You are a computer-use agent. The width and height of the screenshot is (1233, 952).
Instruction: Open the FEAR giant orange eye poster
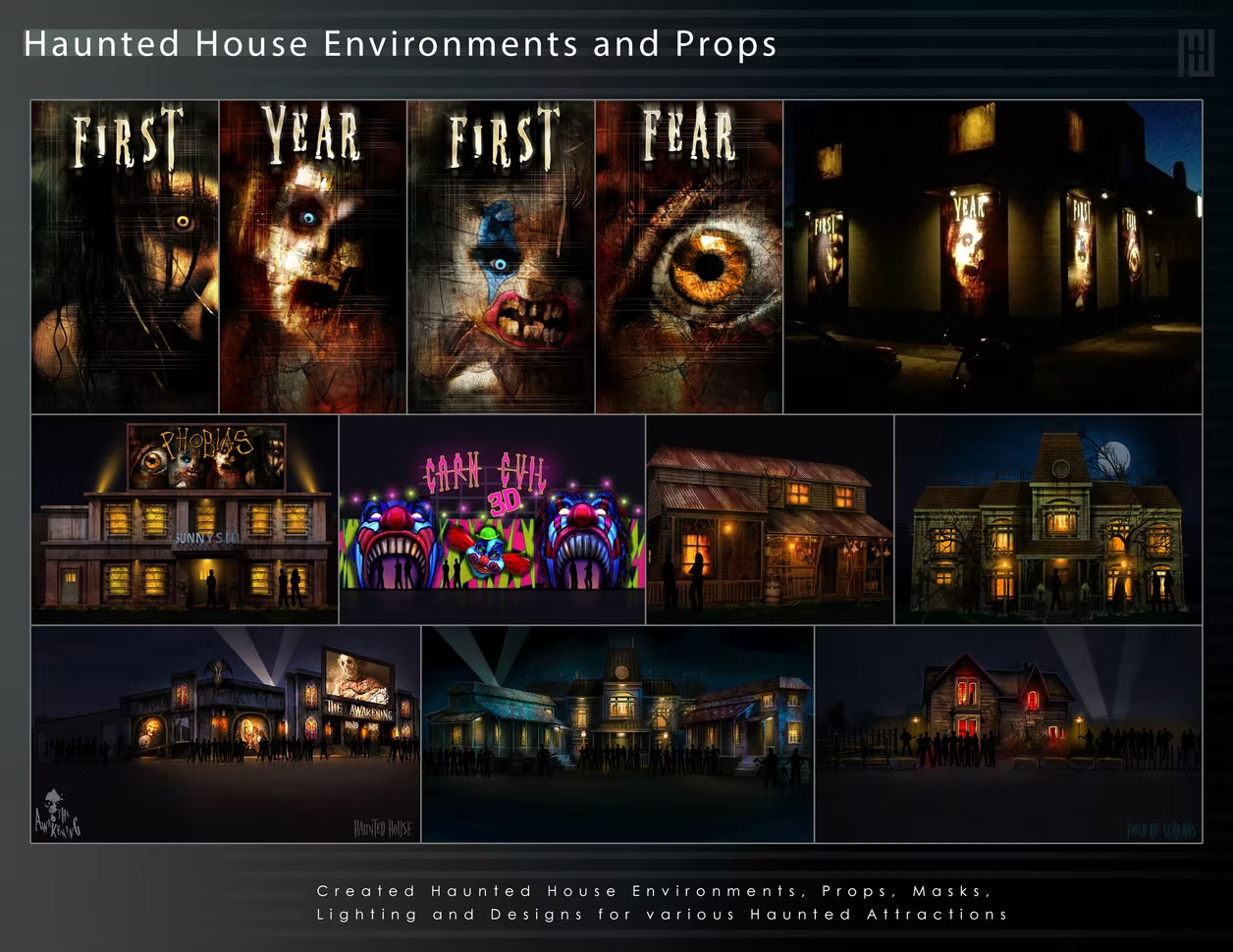pos(689,256)
